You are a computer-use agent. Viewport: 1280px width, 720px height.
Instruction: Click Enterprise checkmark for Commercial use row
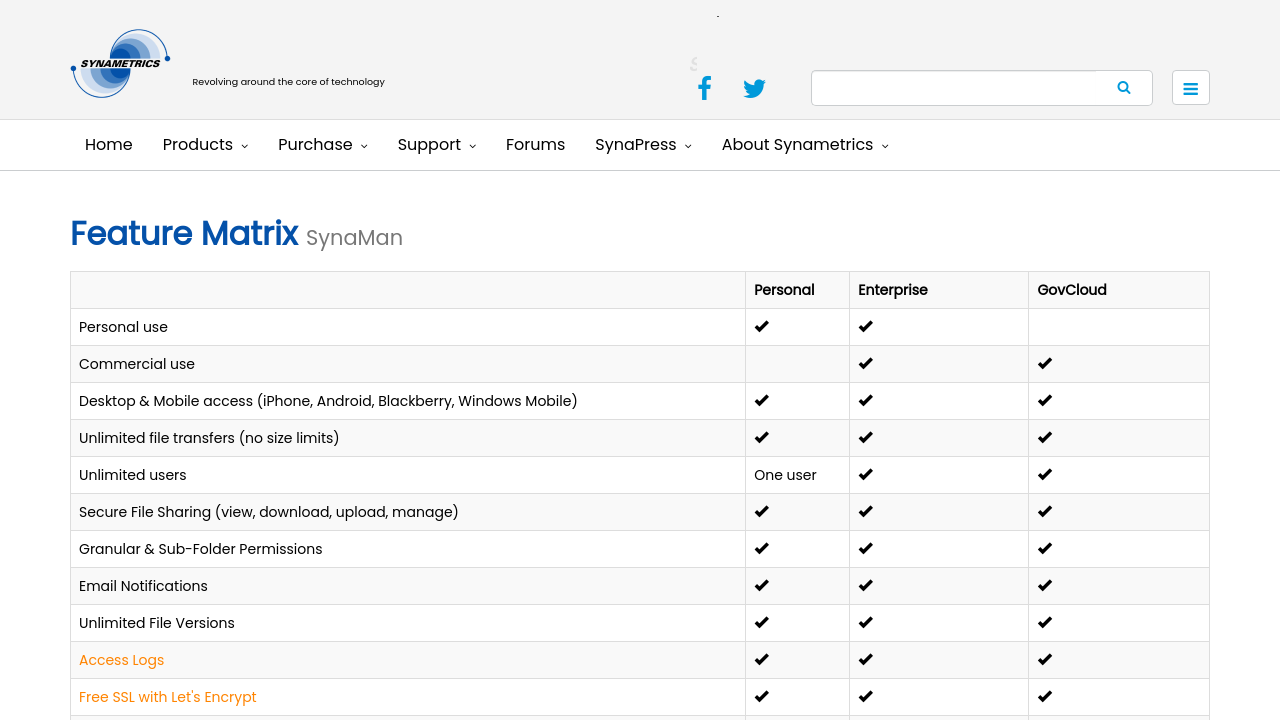tap(866, 364)
